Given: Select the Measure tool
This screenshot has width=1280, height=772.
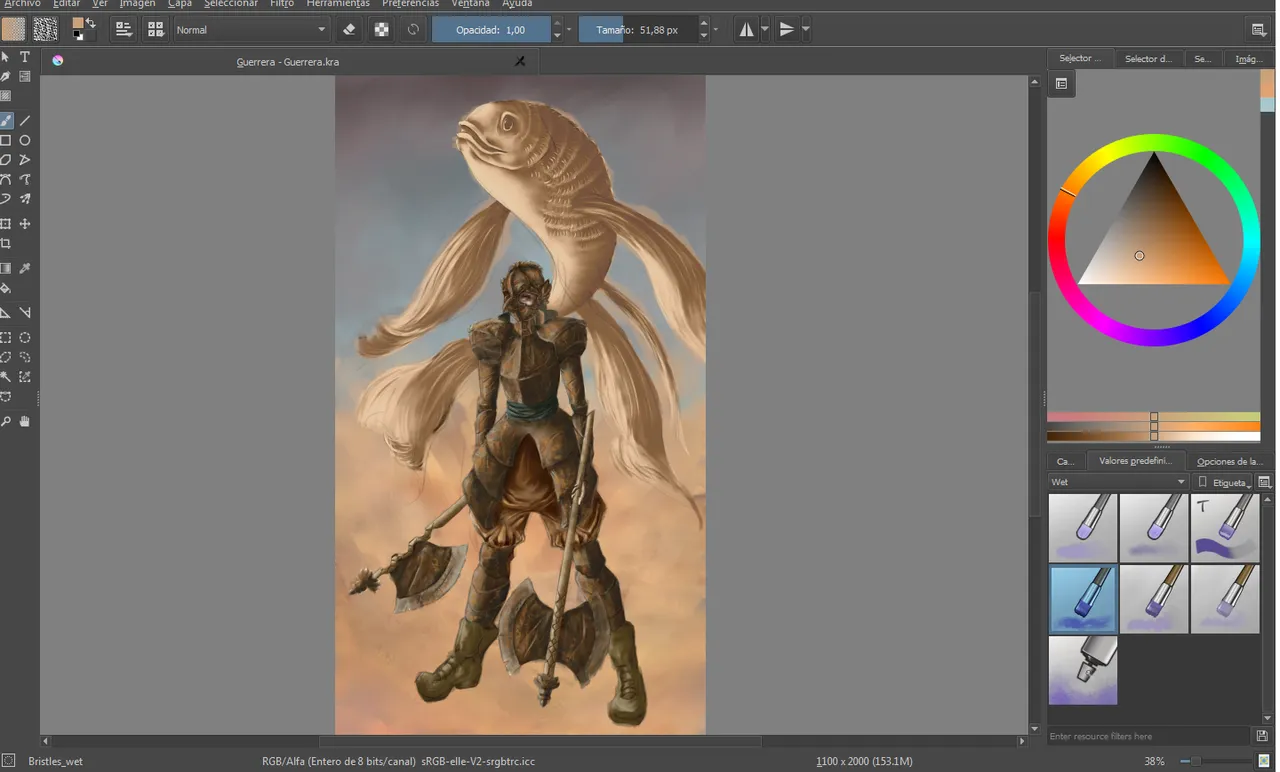Looking at the screenshot, I should coord(25,313).
